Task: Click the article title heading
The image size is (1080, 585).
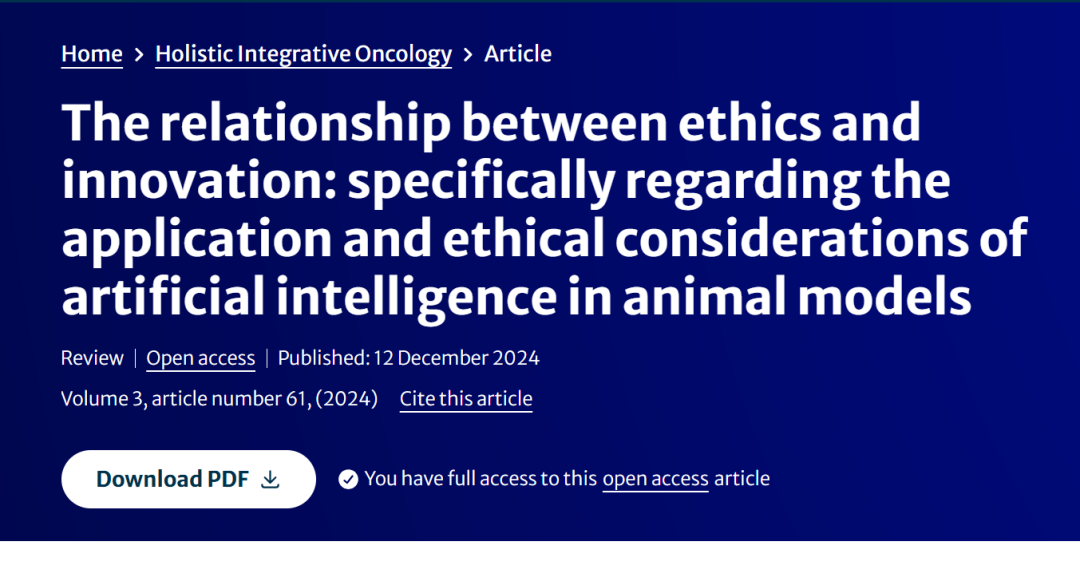Action: click(x=544, y=209)
